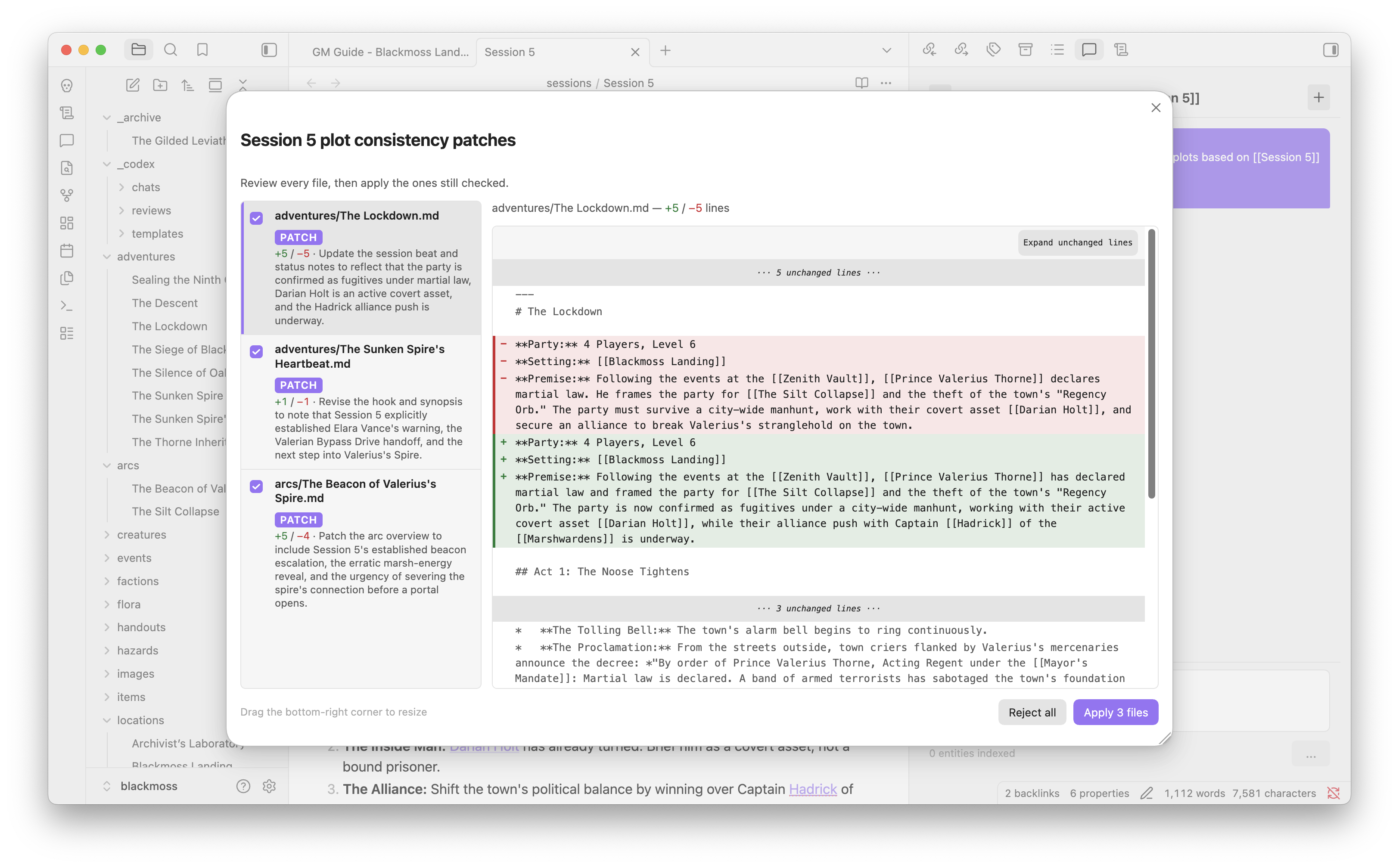Uncheck The Sunken Spire's Heartbeat.md patch
1399x868 pixels.
point(257,351)
